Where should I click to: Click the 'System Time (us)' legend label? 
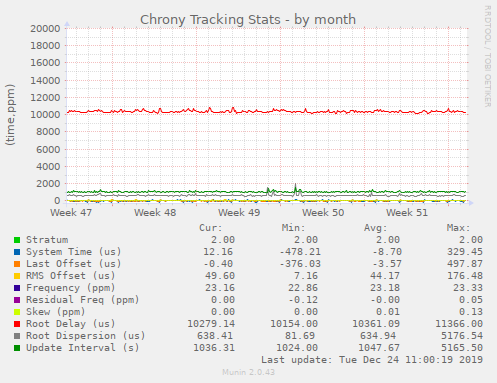pos(74,252)
